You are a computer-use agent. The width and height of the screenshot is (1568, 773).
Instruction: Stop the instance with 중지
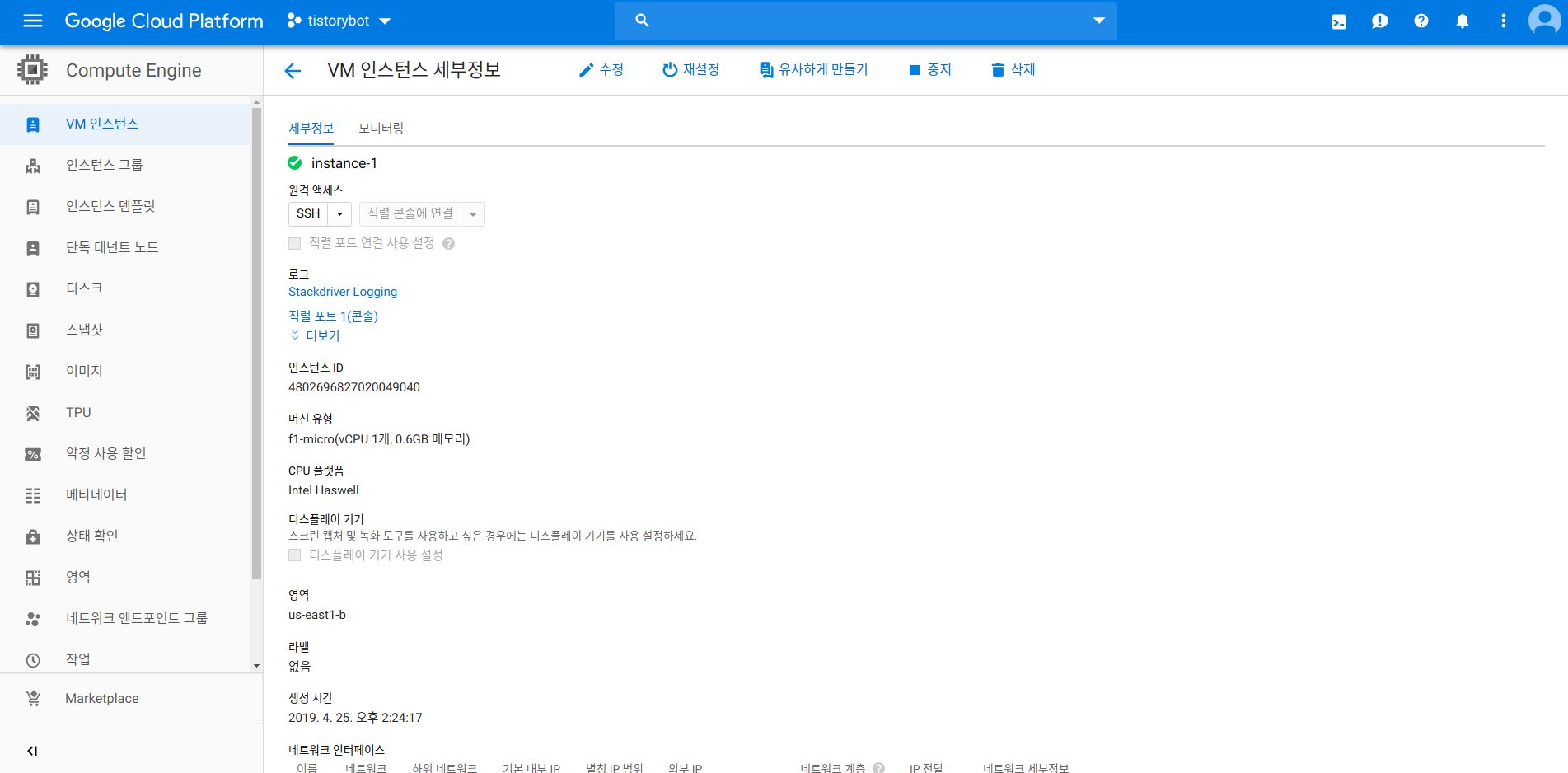(x=929, y=70)
